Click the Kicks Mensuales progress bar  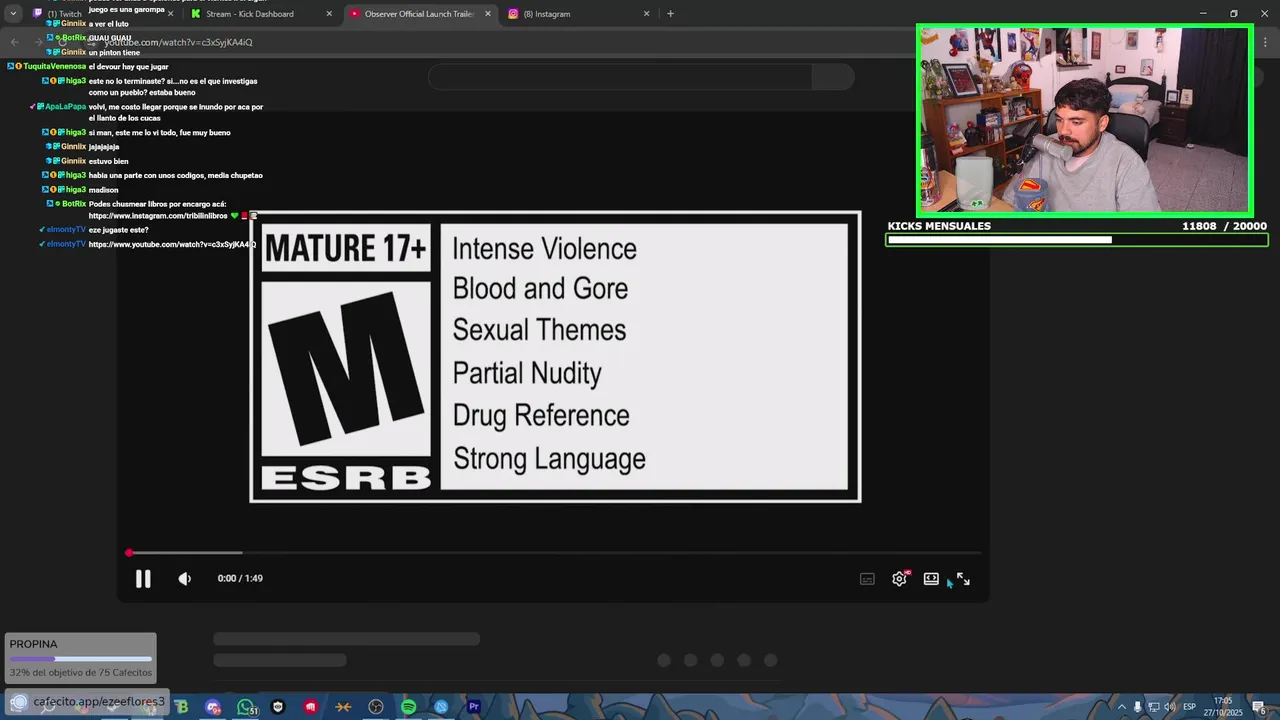pos(1077,240)
